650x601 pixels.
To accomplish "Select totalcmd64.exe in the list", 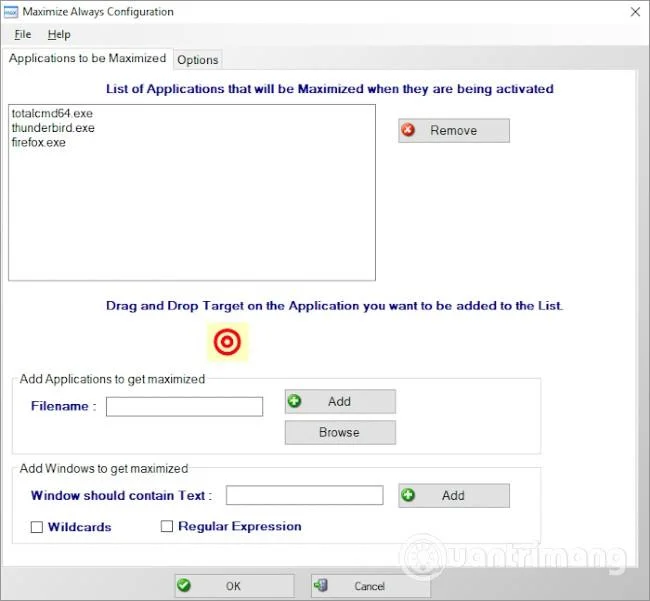I will [x=52, y=113].
